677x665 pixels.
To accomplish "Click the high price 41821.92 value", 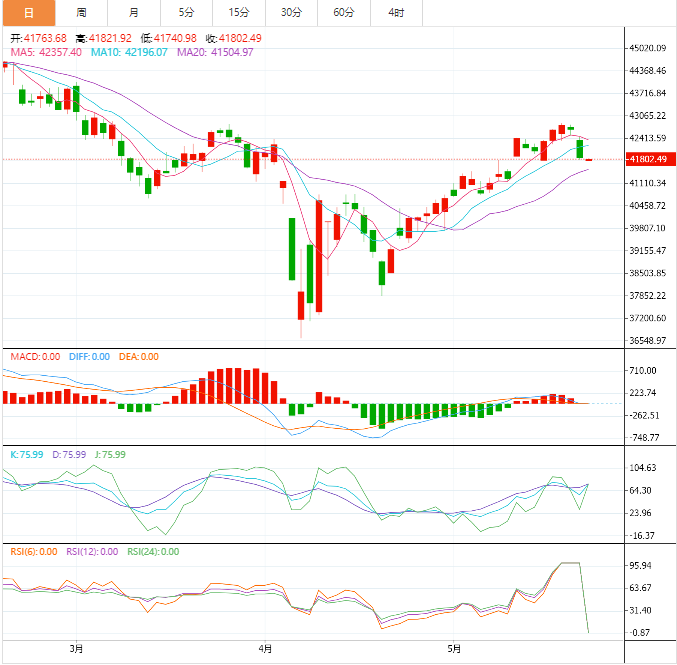I will 110,38.
